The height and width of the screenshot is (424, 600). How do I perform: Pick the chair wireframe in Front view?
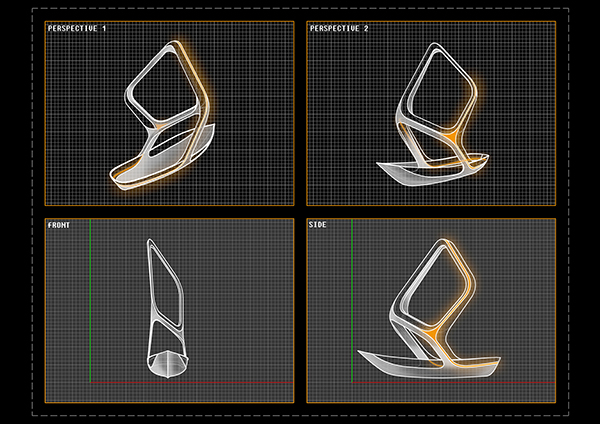click(x=168, y=308)
